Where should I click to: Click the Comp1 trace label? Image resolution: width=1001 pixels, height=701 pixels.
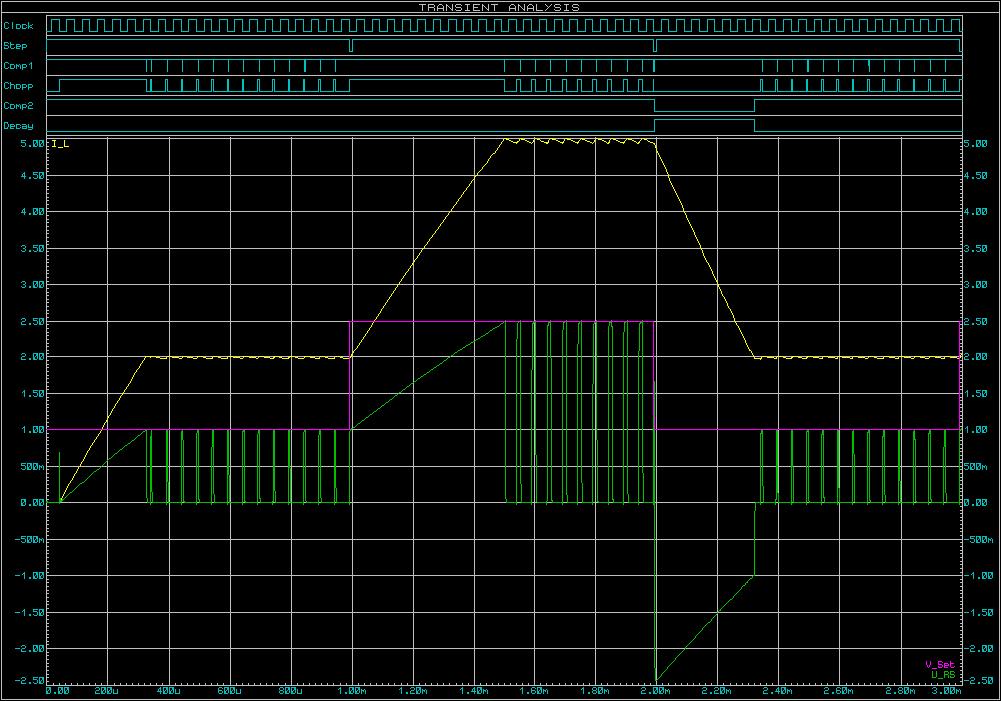pos(17,65)
